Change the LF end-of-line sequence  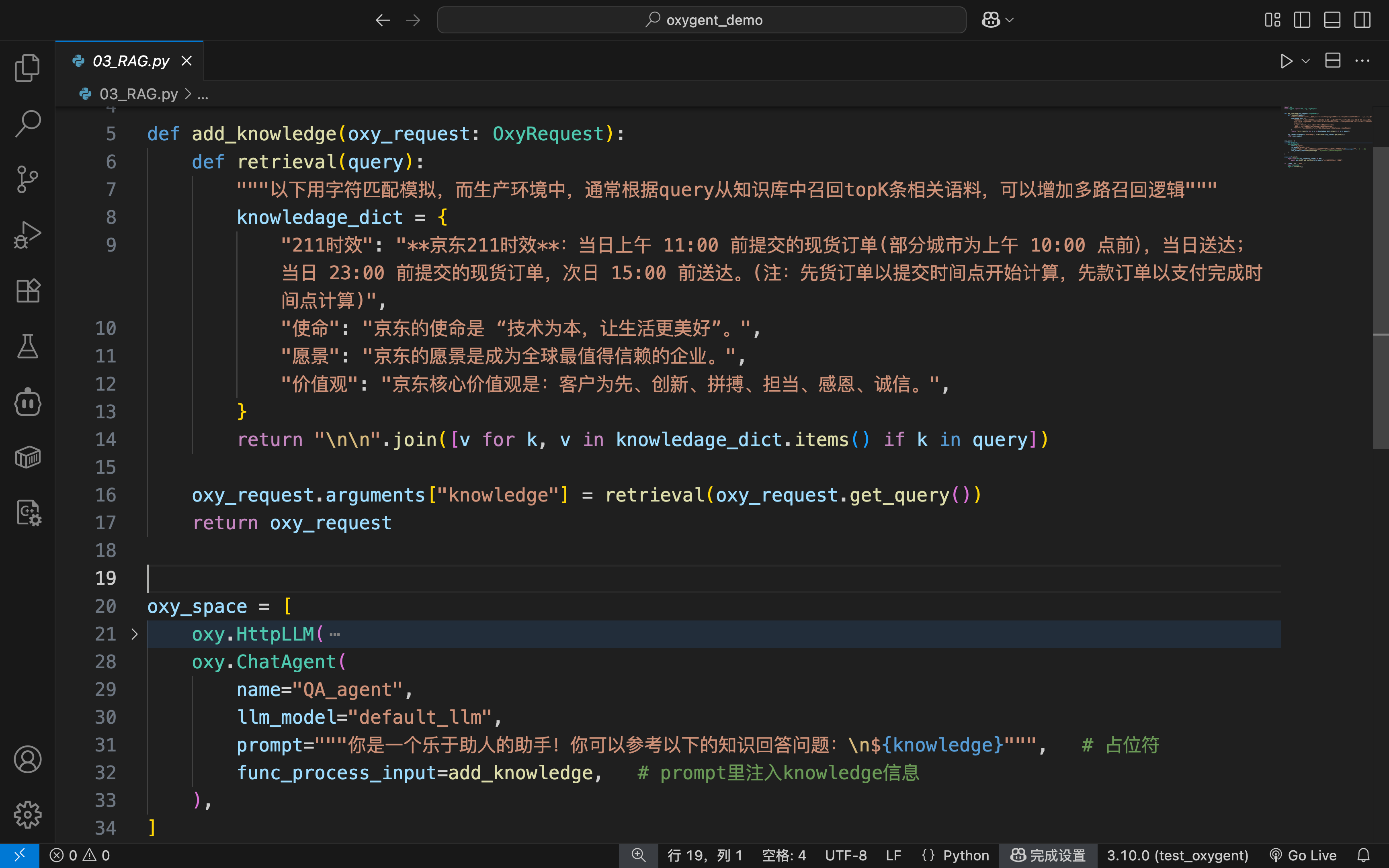[x=893, y=856]
